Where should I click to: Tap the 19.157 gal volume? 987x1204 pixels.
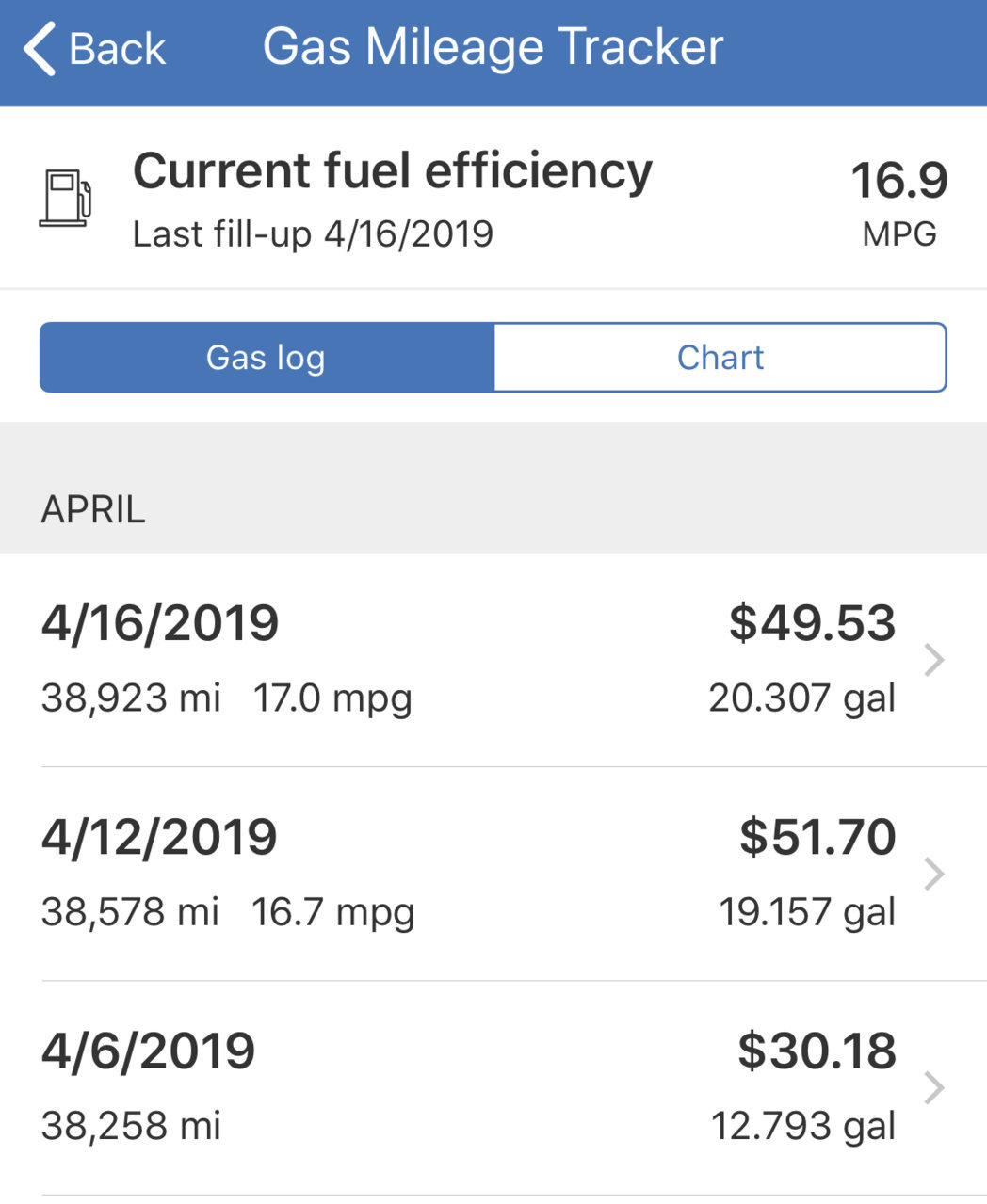tap(807, 912)
